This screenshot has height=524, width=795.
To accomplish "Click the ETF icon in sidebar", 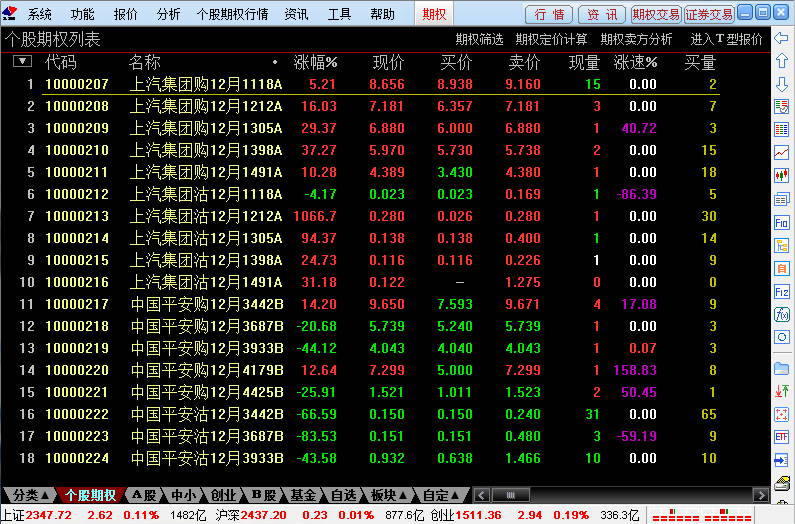I will click(x=782, y=436).
